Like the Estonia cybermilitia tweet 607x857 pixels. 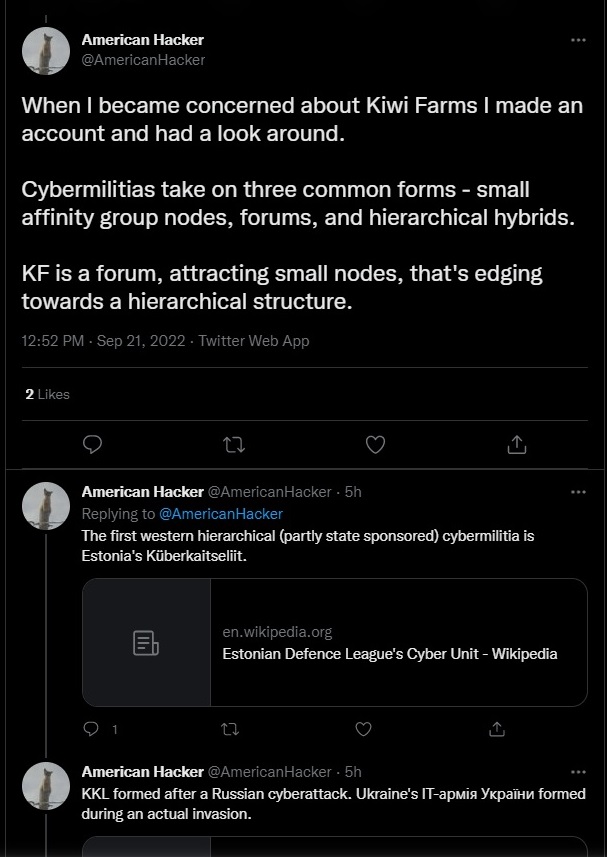[363, 730]
